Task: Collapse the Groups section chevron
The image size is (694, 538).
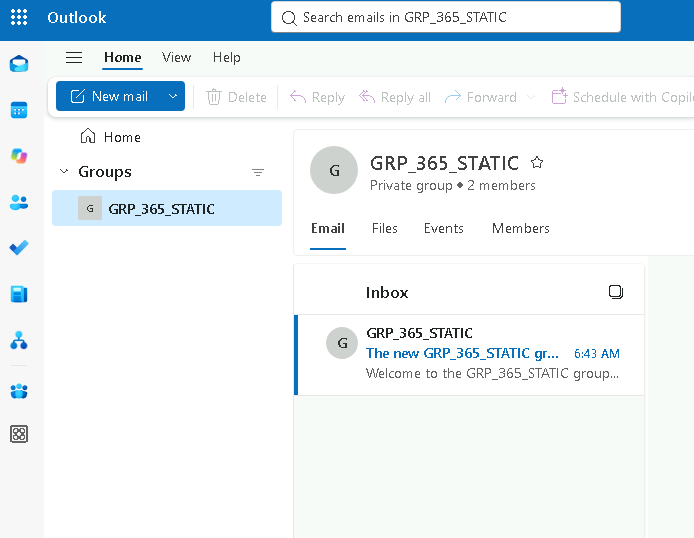Action: point(64,171)
